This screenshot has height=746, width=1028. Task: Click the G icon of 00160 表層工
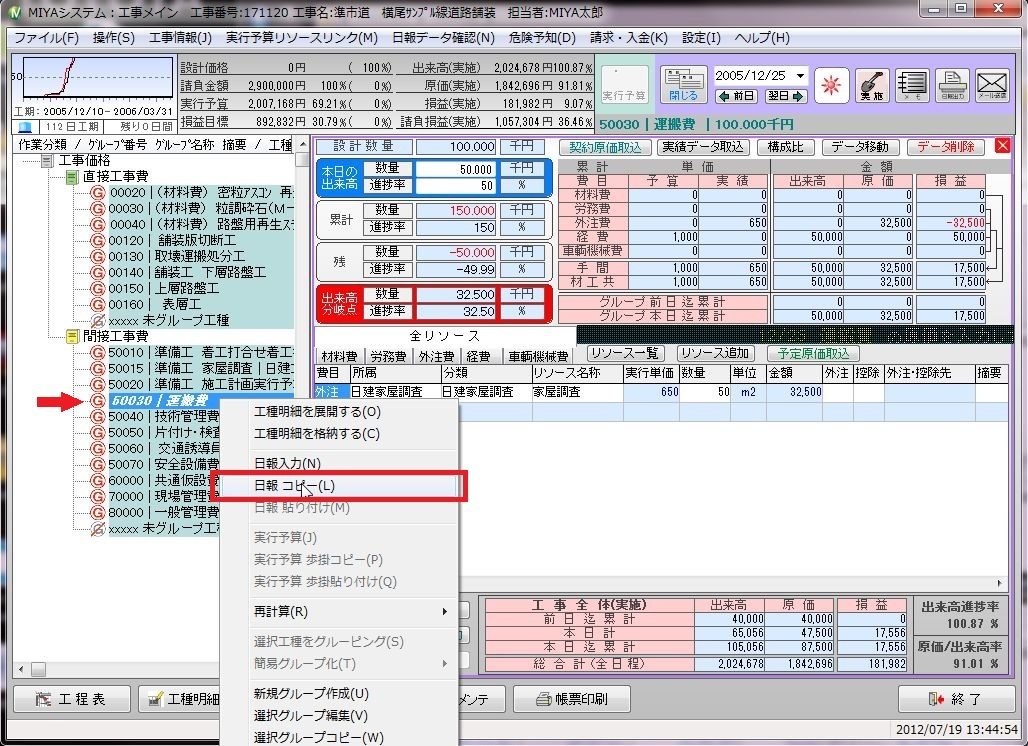tap(98, 305)
